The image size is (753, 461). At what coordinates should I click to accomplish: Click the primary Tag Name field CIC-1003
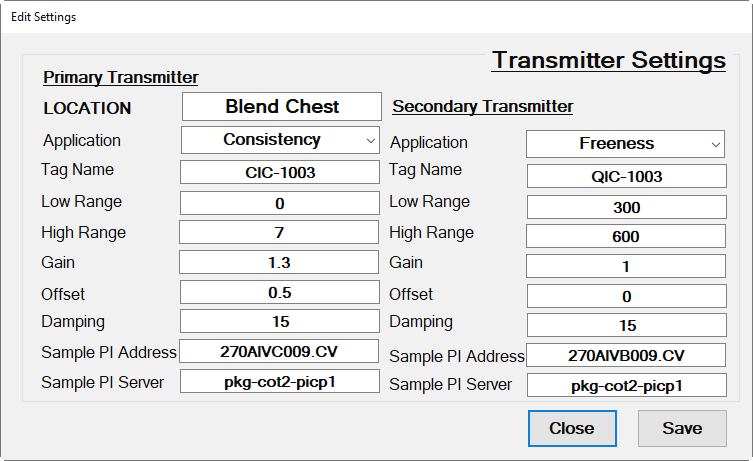point(280,172)
